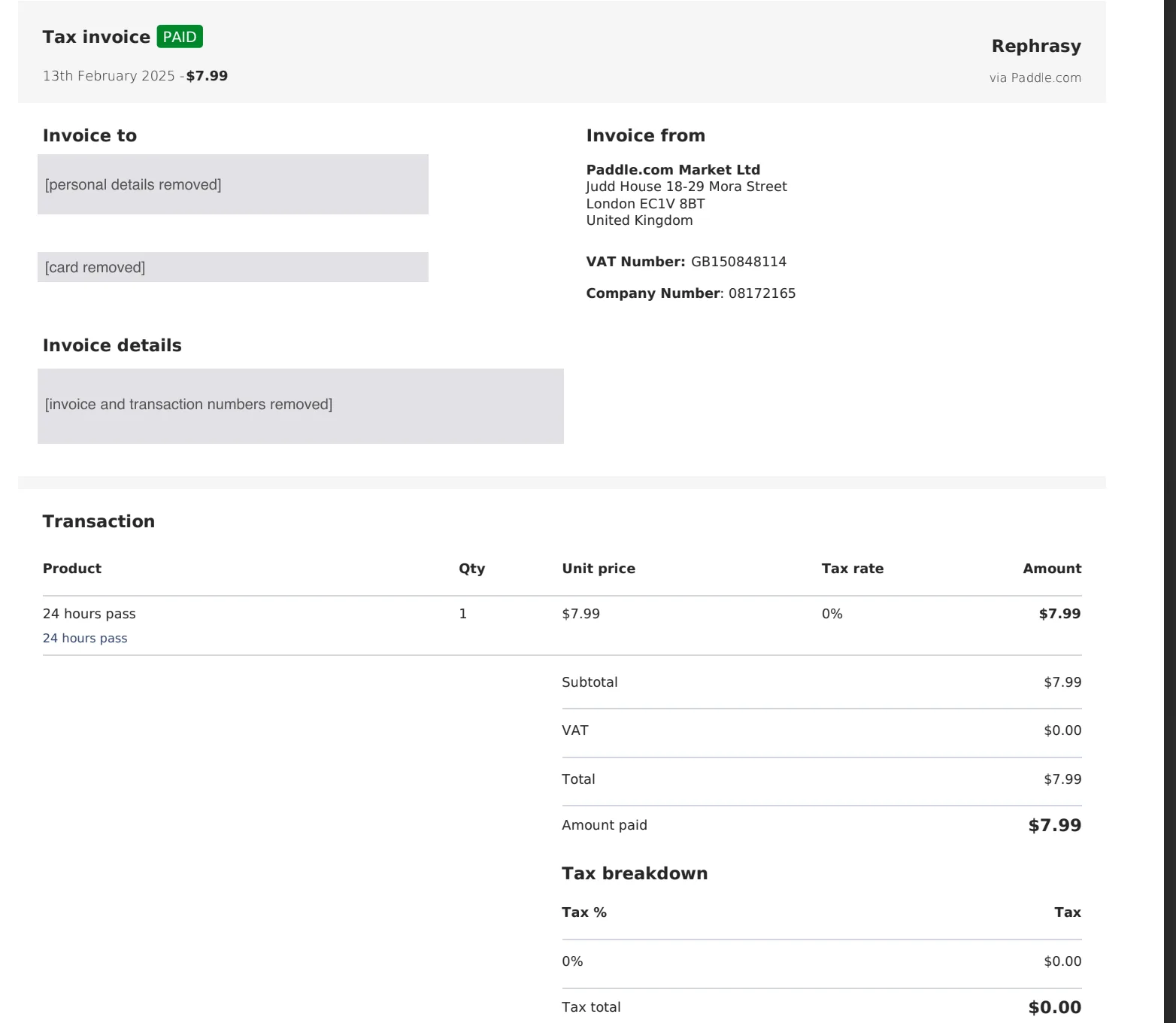Click the 'Product' column header
This screenshot has height=1023, width=1176.
coord(72,569)
